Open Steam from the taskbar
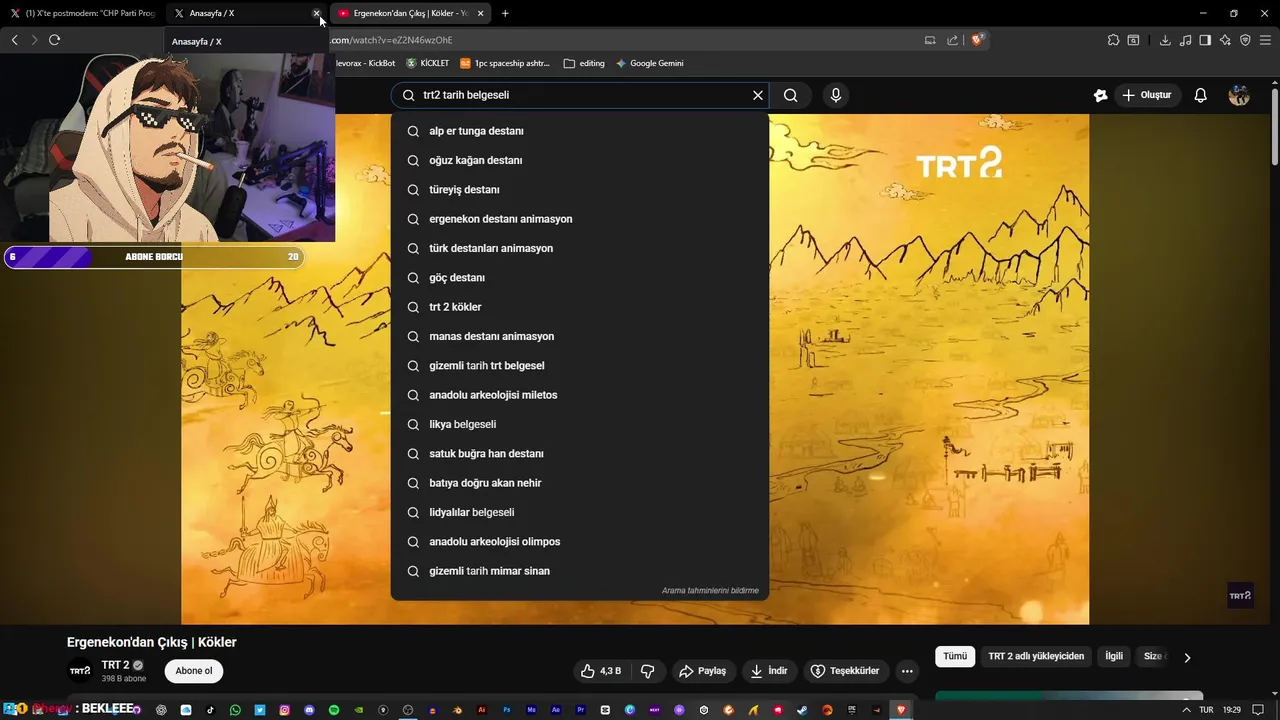 802,710
